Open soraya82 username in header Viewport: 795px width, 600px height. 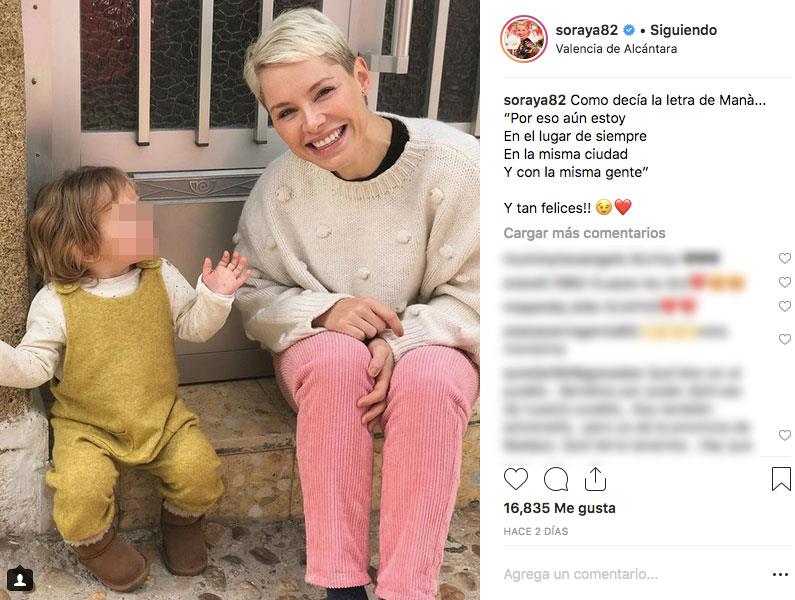587,30
